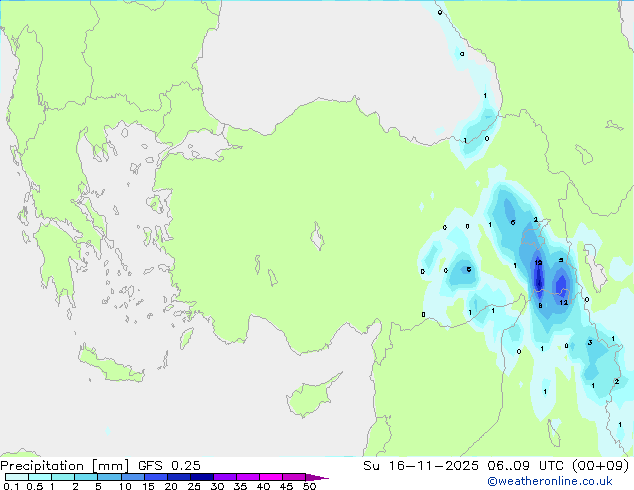634x490 pixels.
Task: Click the "(00+09)" forecast offset text
Action: [600, 466]
